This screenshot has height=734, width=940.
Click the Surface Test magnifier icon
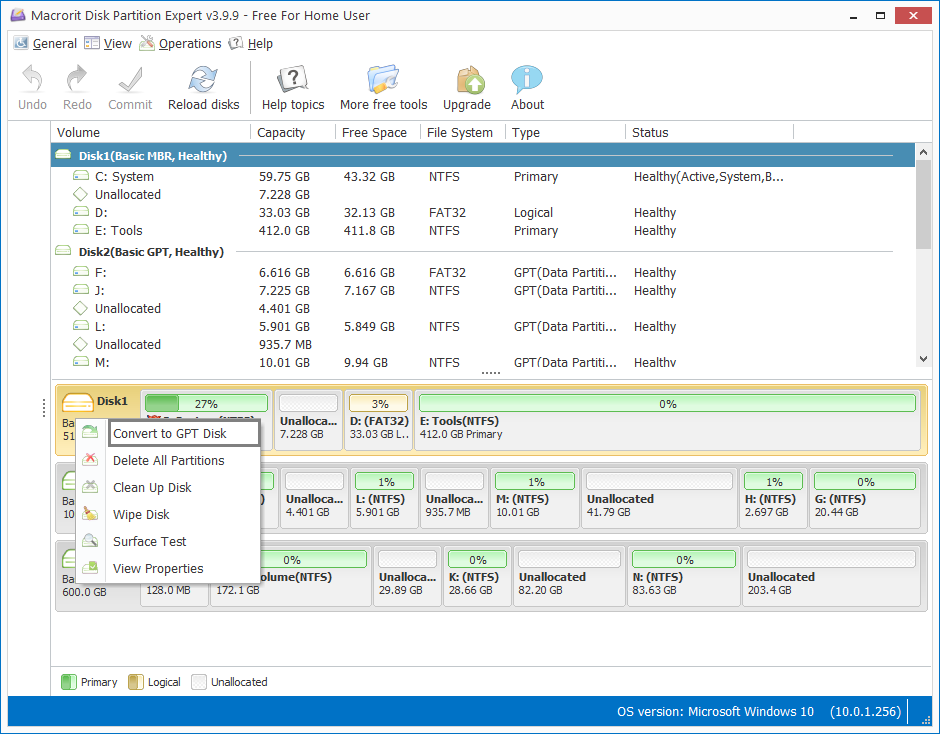(90, 540)
